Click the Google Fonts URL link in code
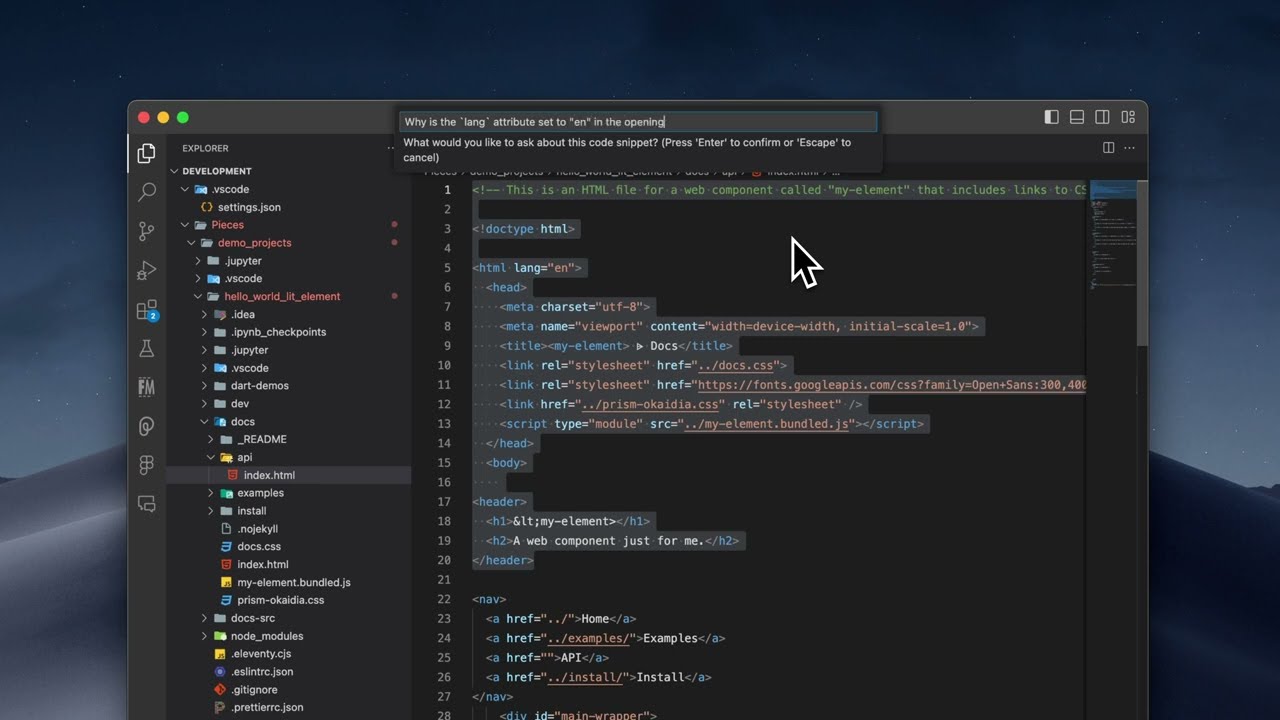The width and height of the screenshot is (1280, 720). pos(892,385)
